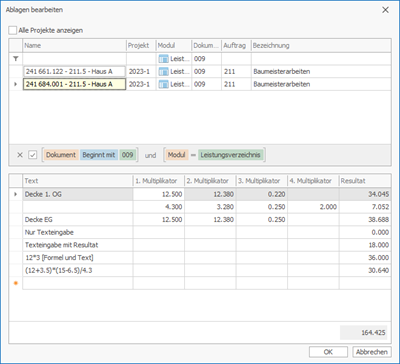Edit the Leistungsverzeichnis filter value tag

[x=230, y=155]
